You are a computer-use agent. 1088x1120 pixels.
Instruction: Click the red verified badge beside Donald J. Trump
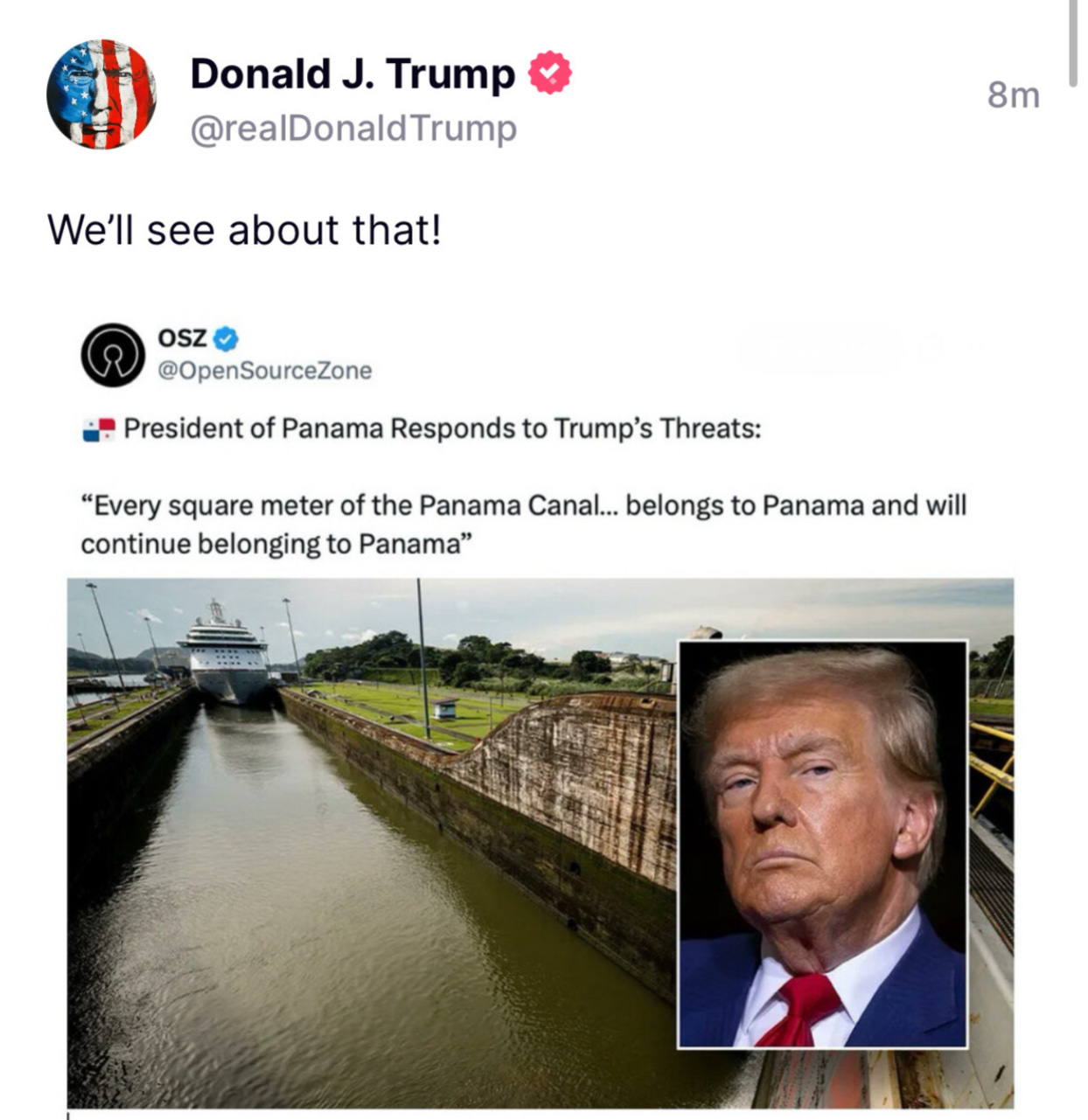pos(549,73)
